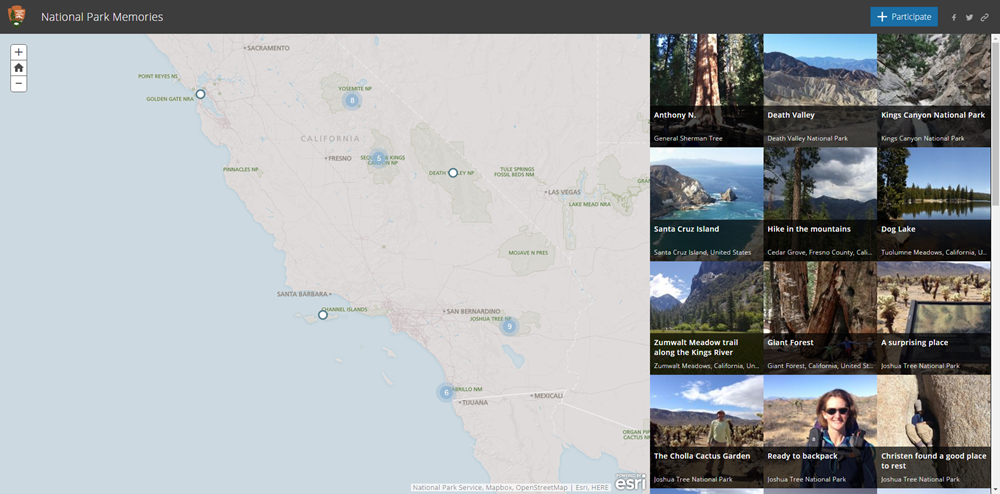
Task: Open the Giant Forest photo card
Action: tap(820, 317)
